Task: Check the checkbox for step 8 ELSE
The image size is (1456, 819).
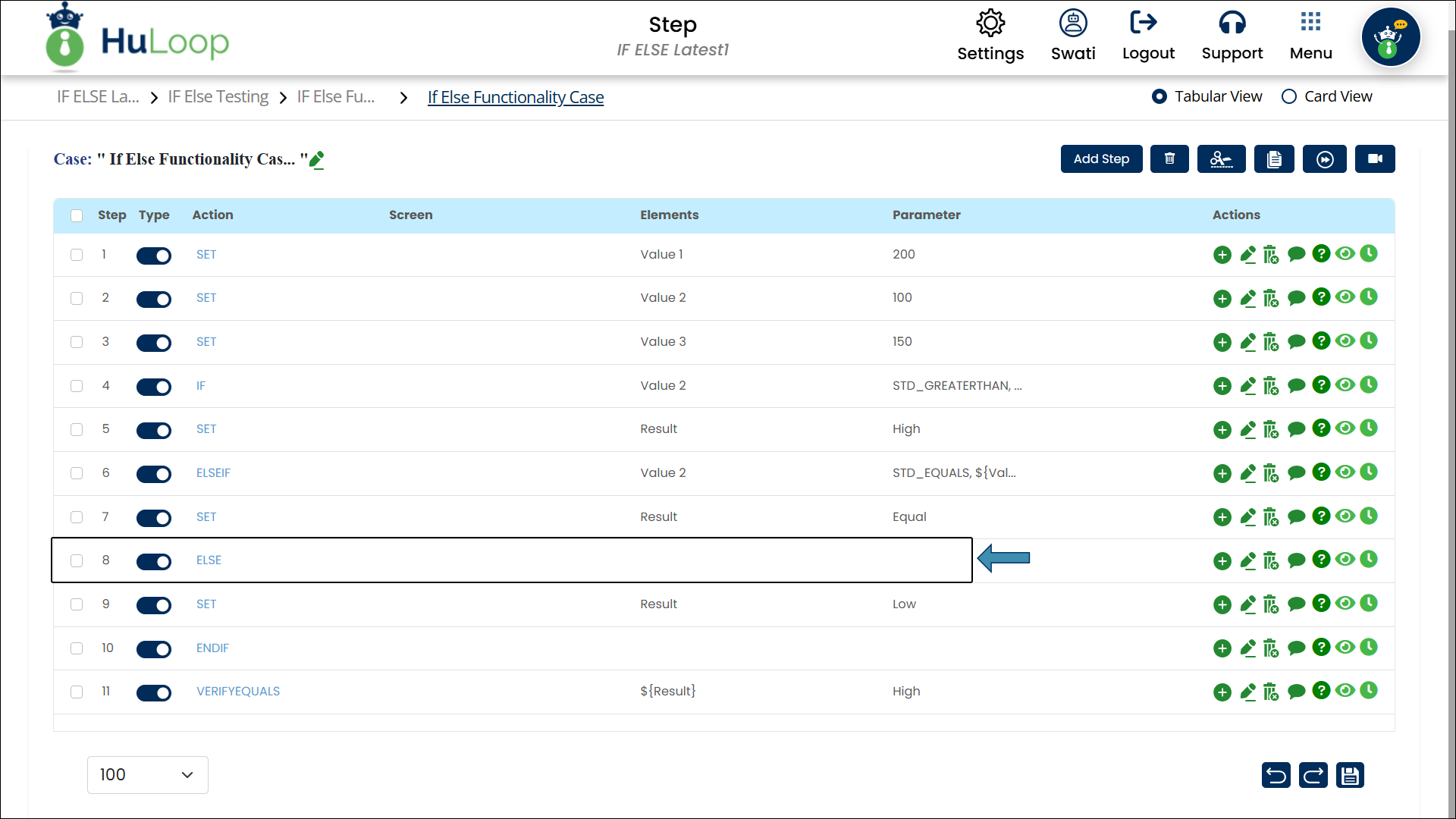Action: click(x=77, y=560)
